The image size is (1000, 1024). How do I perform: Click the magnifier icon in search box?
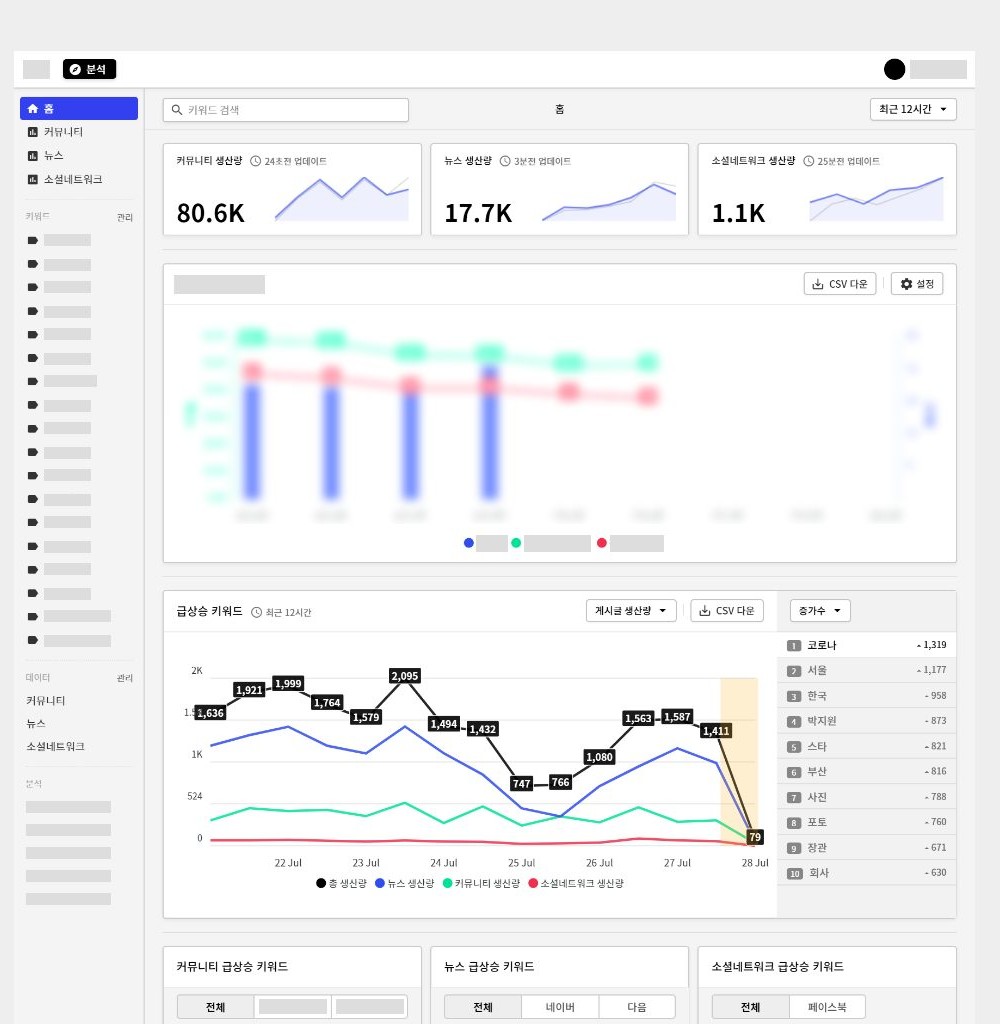pyautogui.click(x=177, y=110)
